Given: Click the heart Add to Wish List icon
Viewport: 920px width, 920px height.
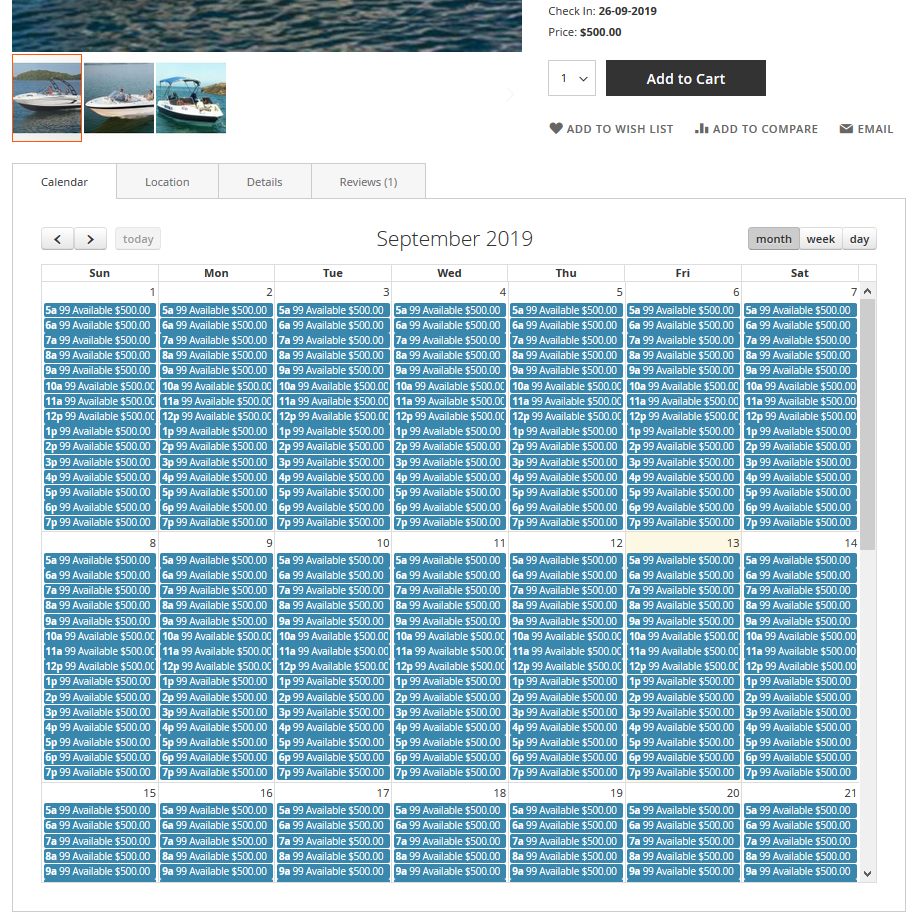Looking at the screenshot, I should pos(556,128).
